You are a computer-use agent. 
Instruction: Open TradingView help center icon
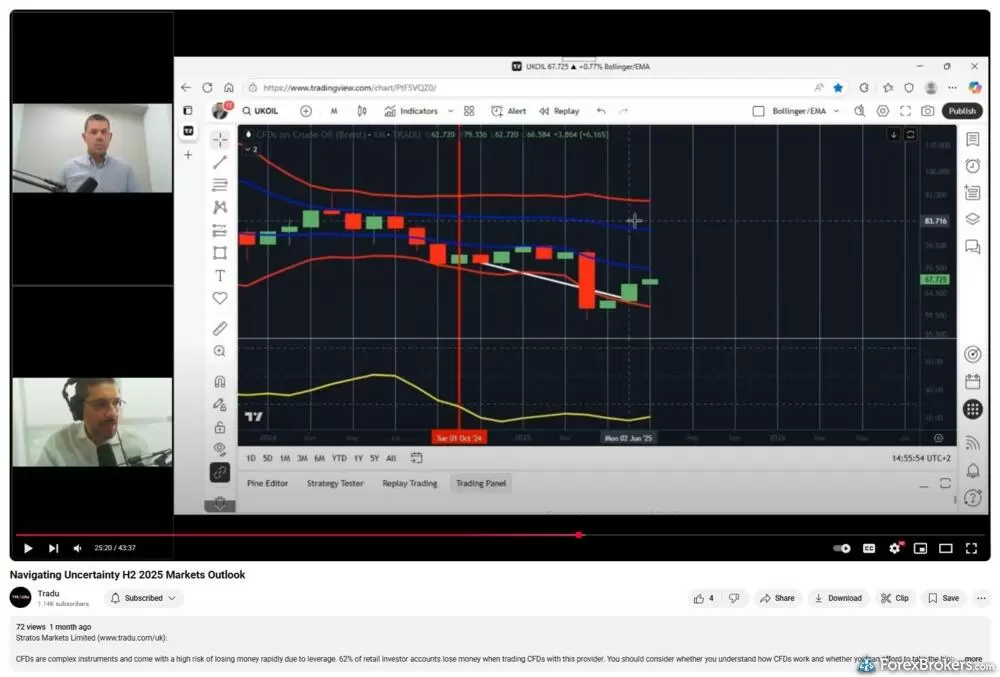[973, 497]
